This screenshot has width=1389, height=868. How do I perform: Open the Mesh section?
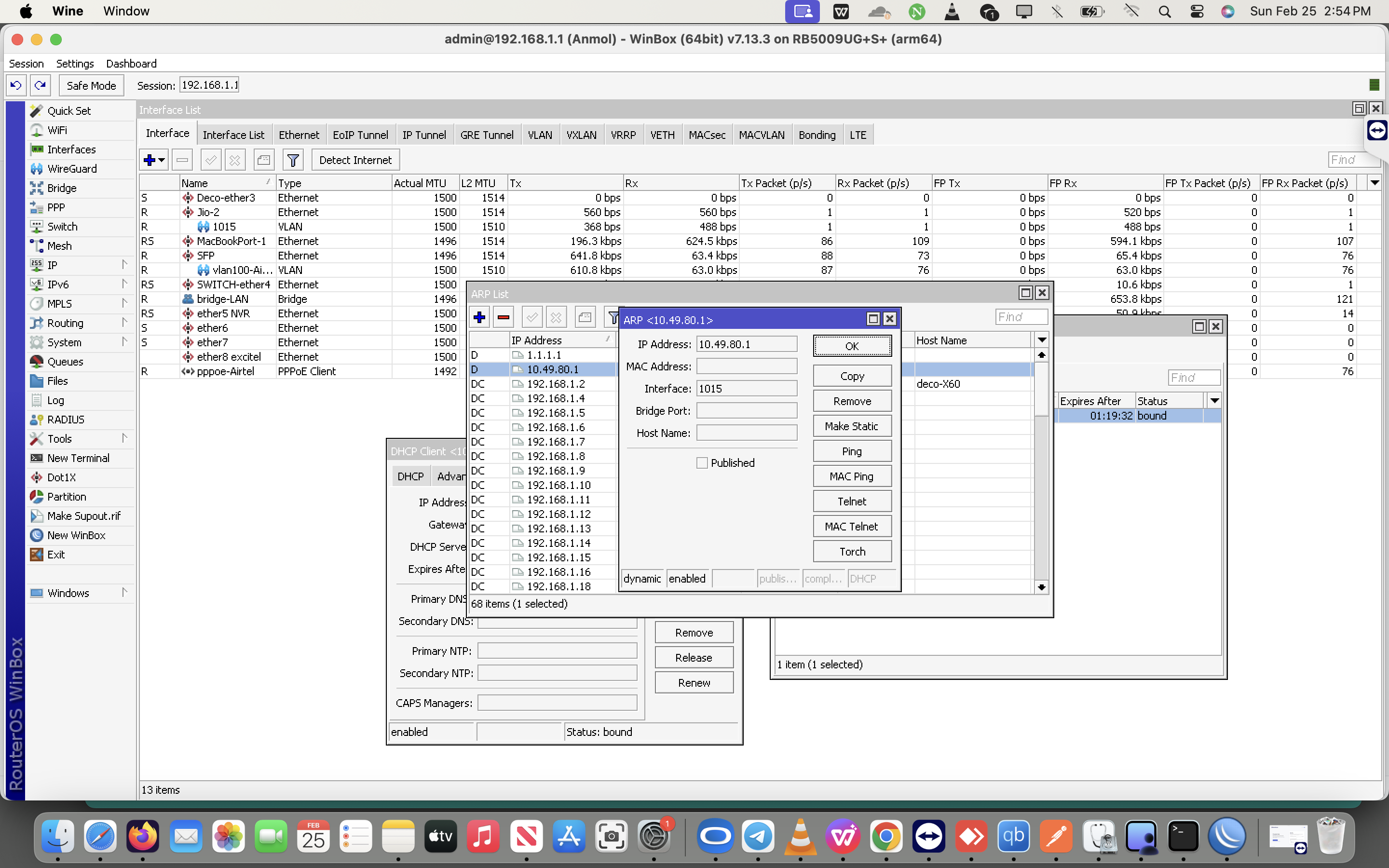[x=59, y=246]
